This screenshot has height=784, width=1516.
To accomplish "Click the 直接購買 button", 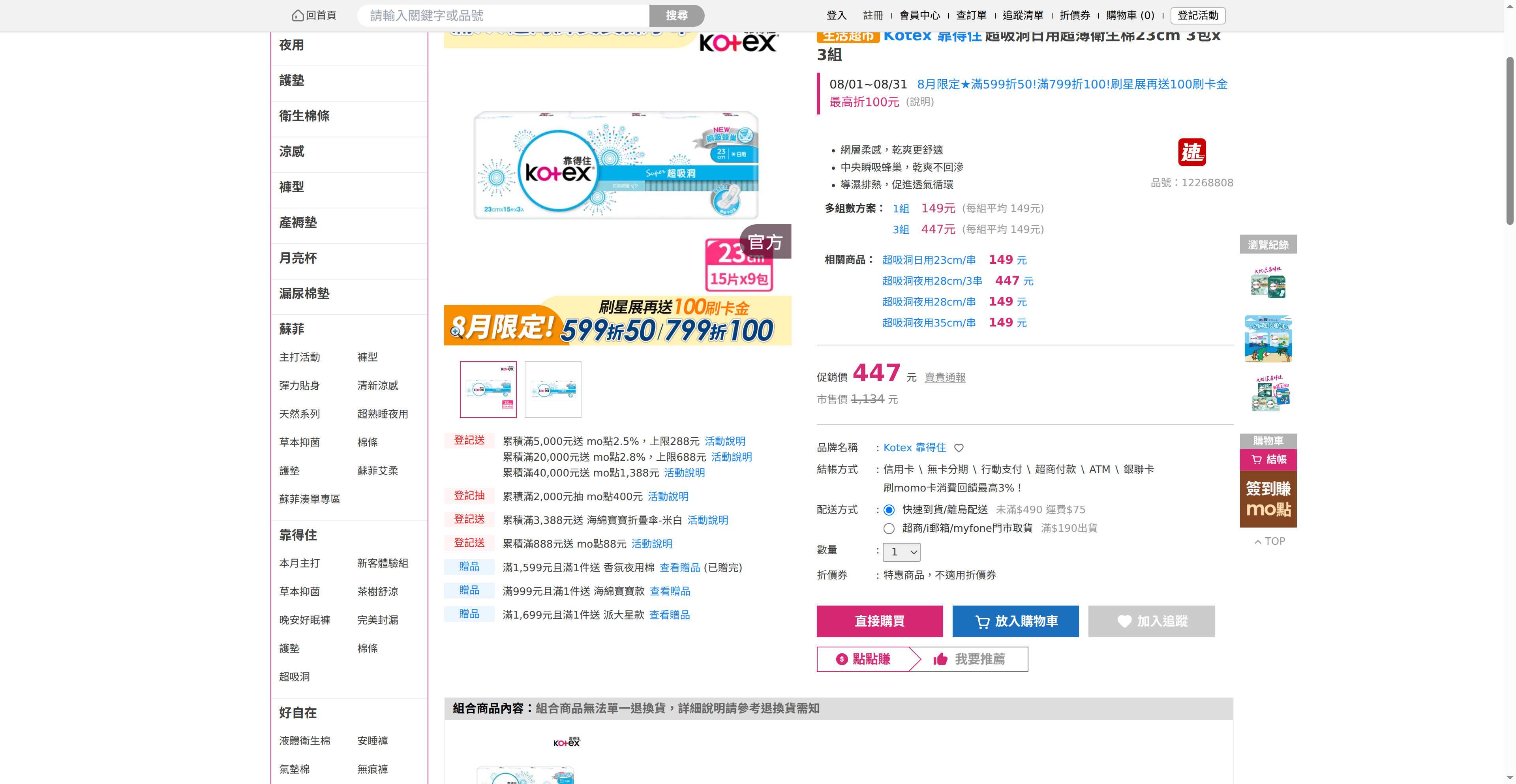I will (880, 621).
